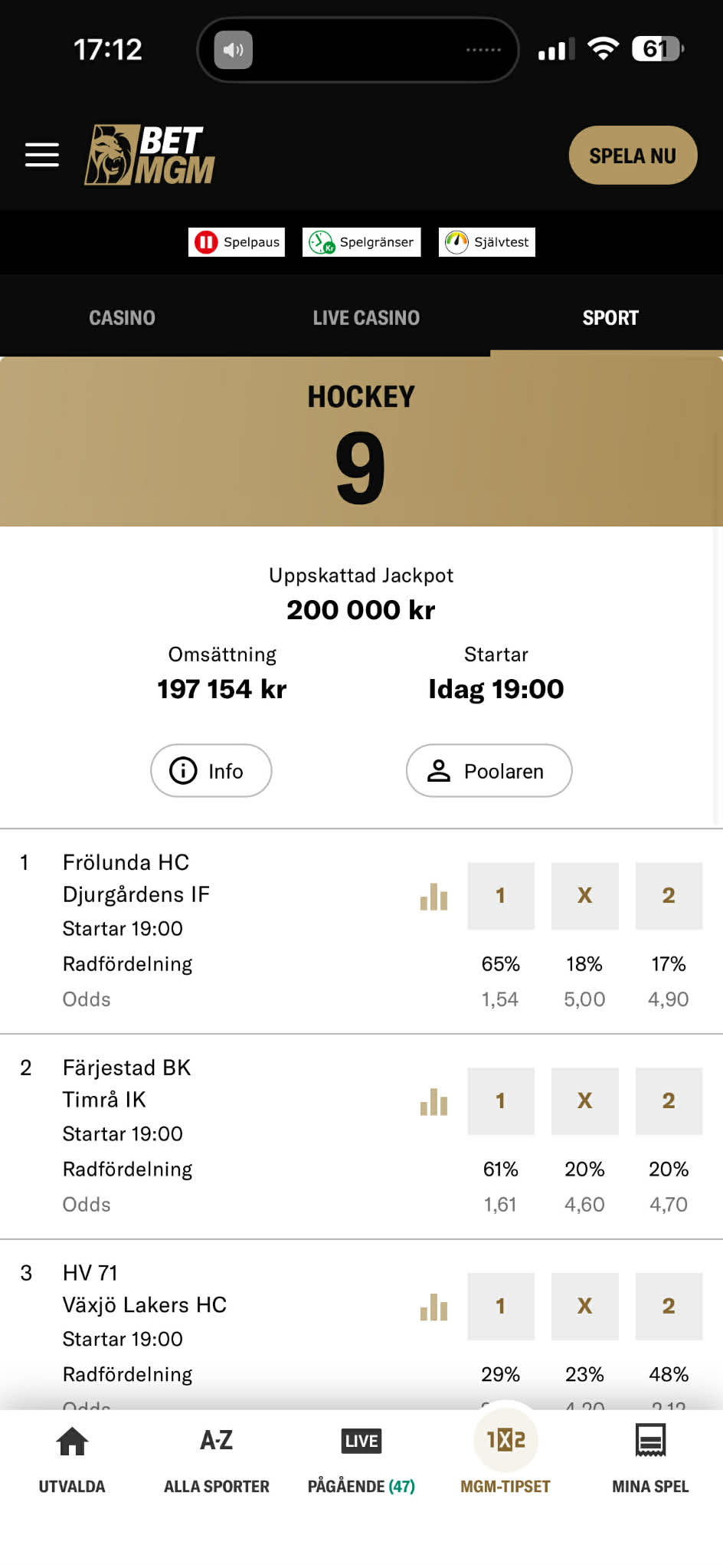Pick draw X for Färjestad vs Timrå
The width and height of the screenshot is (723, 1568).
tap(584, 1101)
